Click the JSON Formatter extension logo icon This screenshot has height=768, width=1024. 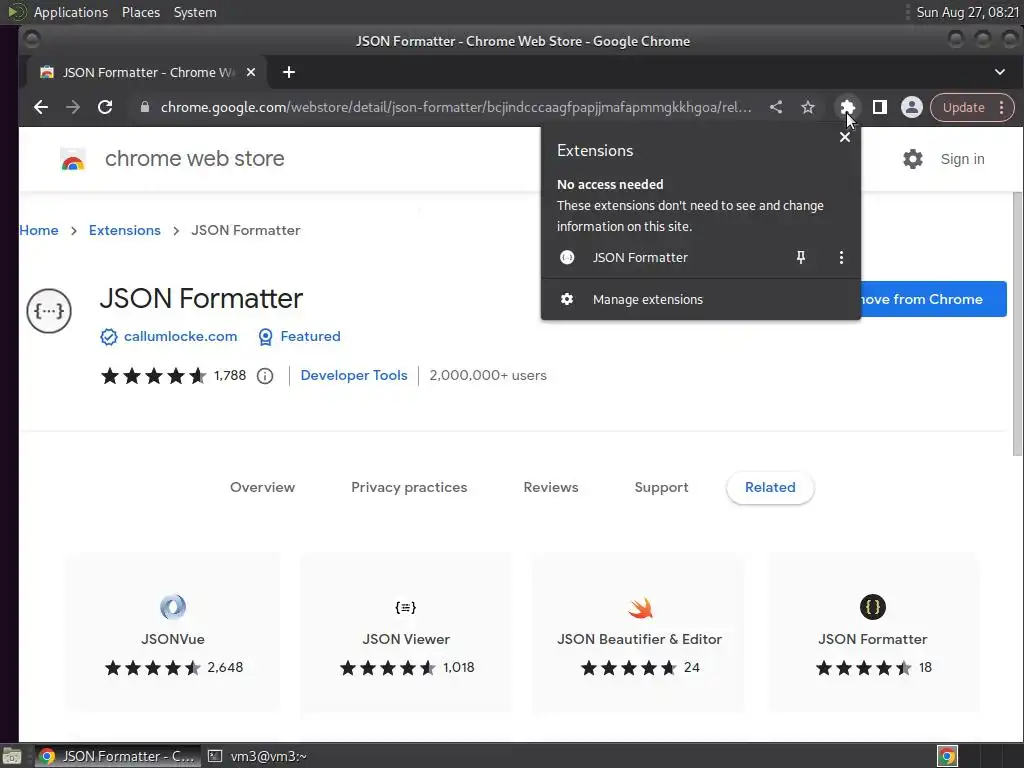49,311
